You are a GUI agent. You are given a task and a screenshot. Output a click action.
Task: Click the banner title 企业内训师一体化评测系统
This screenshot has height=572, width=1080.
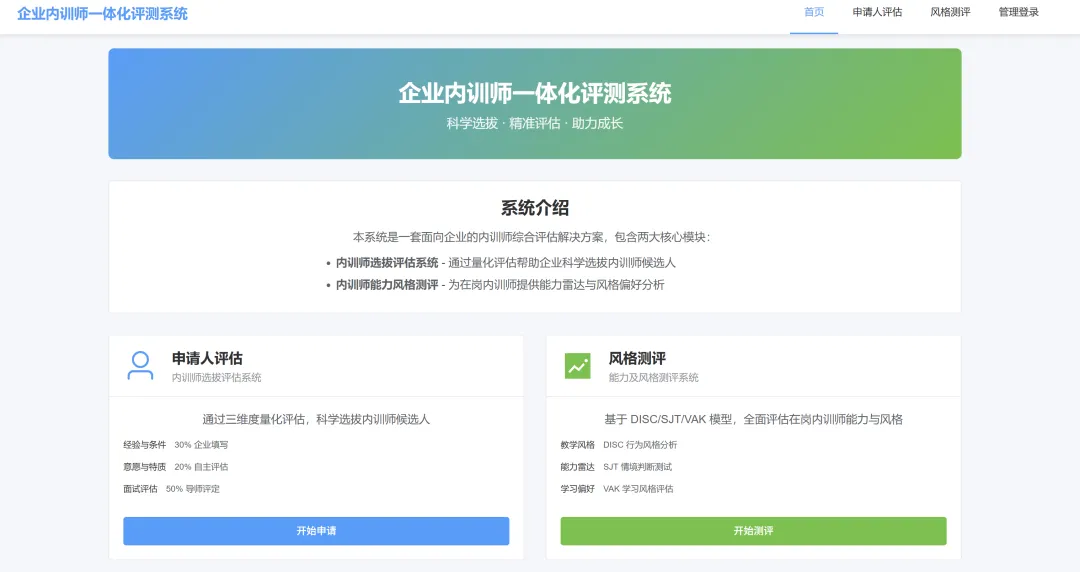click(534, 93)
